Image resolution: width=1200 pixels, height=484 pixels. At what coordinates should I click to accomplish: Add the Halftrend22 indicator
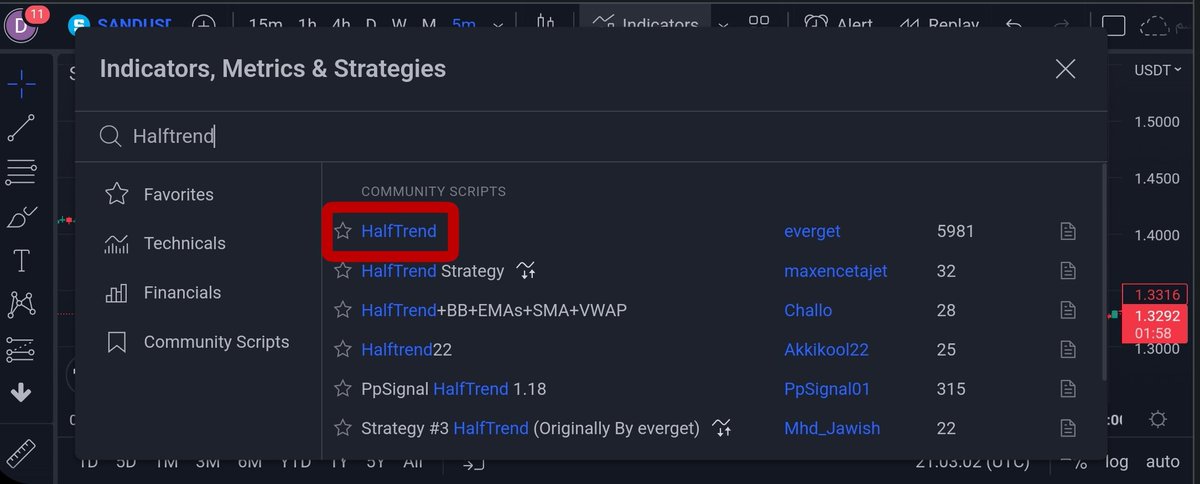click(x=406, y=350)
